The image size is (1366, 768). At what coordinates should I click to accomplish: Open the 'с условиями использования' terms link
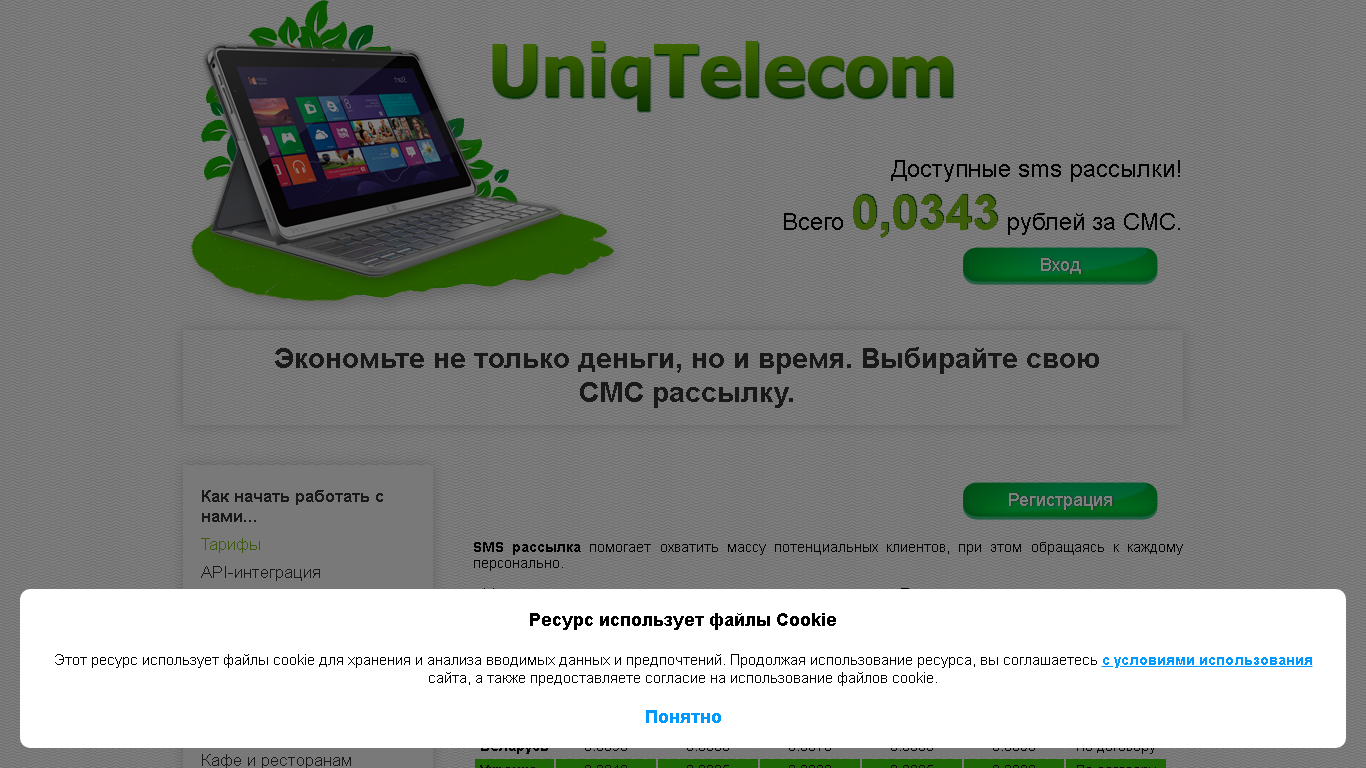click(x=1207, y=660)
